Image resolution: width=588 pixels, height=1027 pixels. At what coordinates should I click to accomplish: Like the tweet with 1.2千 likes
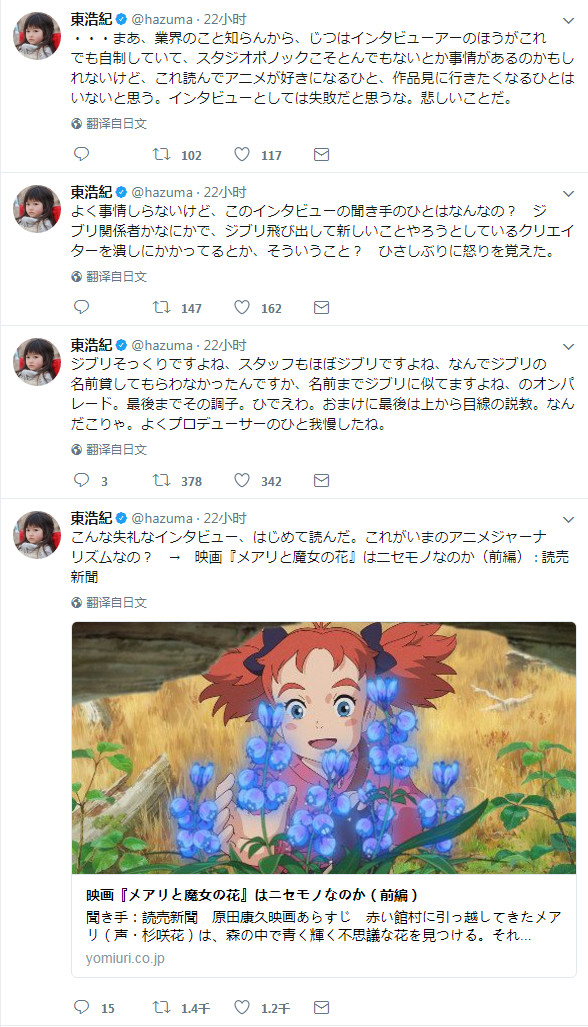[x=242, y=1007]
